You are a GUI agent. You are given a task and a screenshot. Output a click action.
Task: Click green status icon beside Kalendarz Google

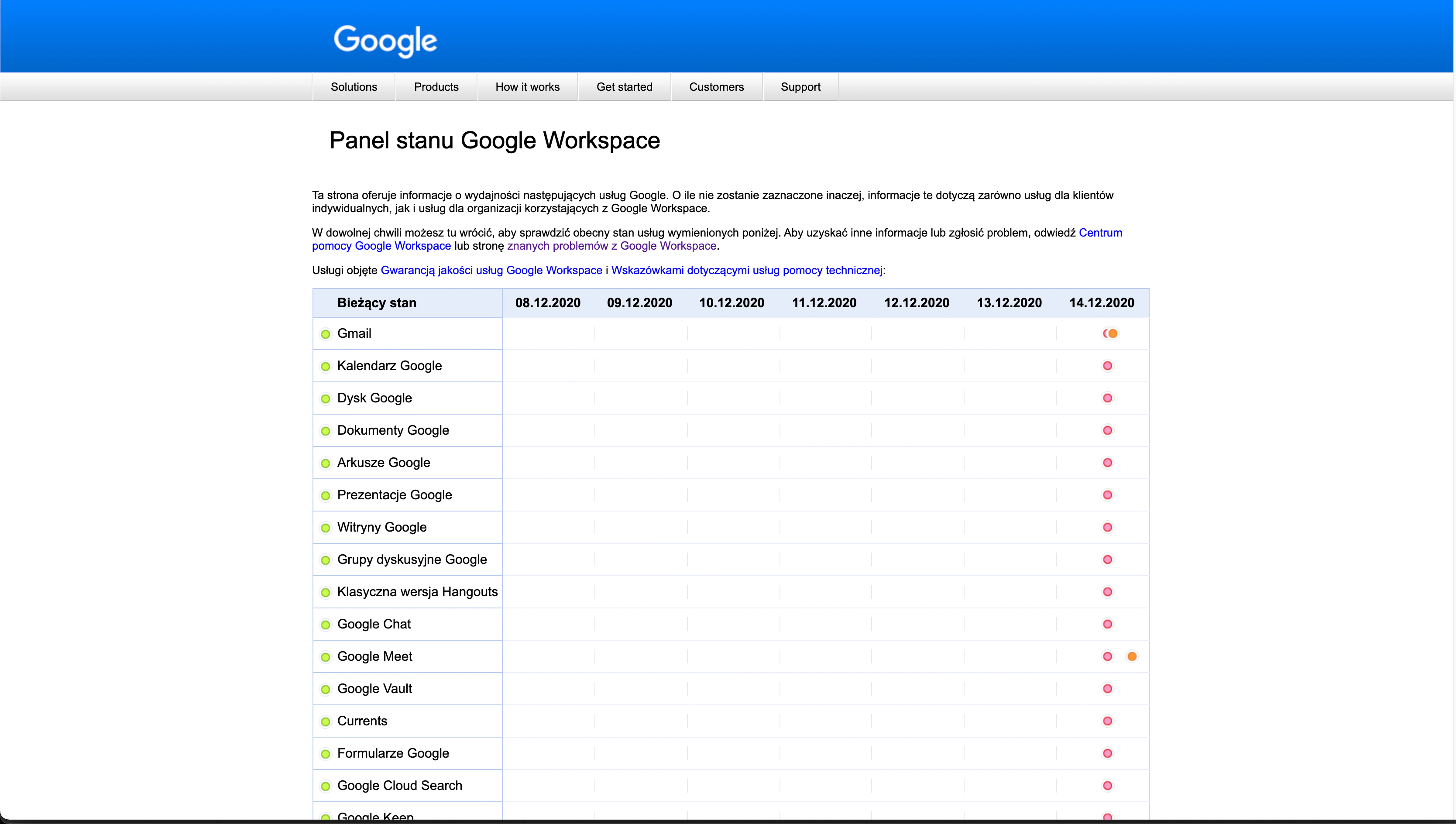pyautogui.click(x=326, y=366)
